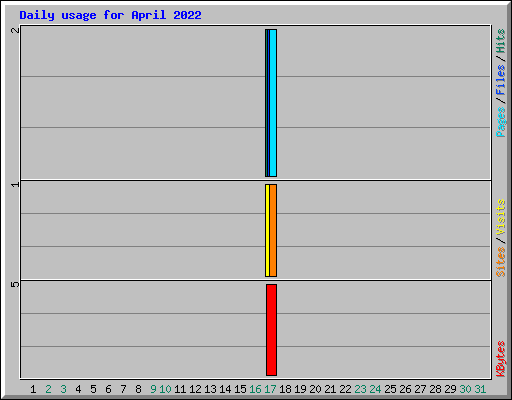This screenshot has width=512, height=400.
Task: Click the cyan Pages bar on day 17
Action: point(273,103)
